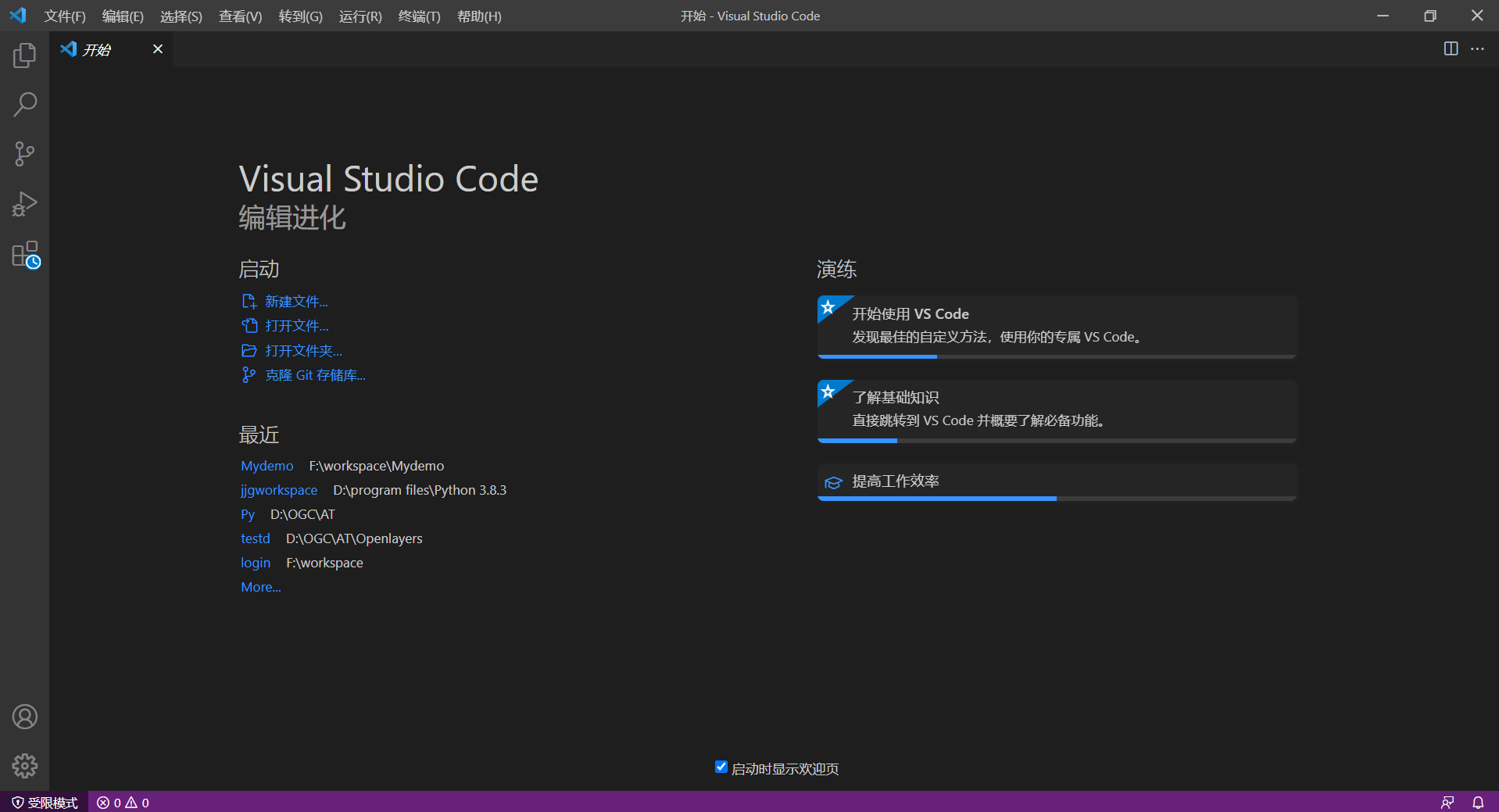Click progress bar under 开始使用 VS Code
The width and height of the screenshot is (1499, 812).
pos(1057,356)
